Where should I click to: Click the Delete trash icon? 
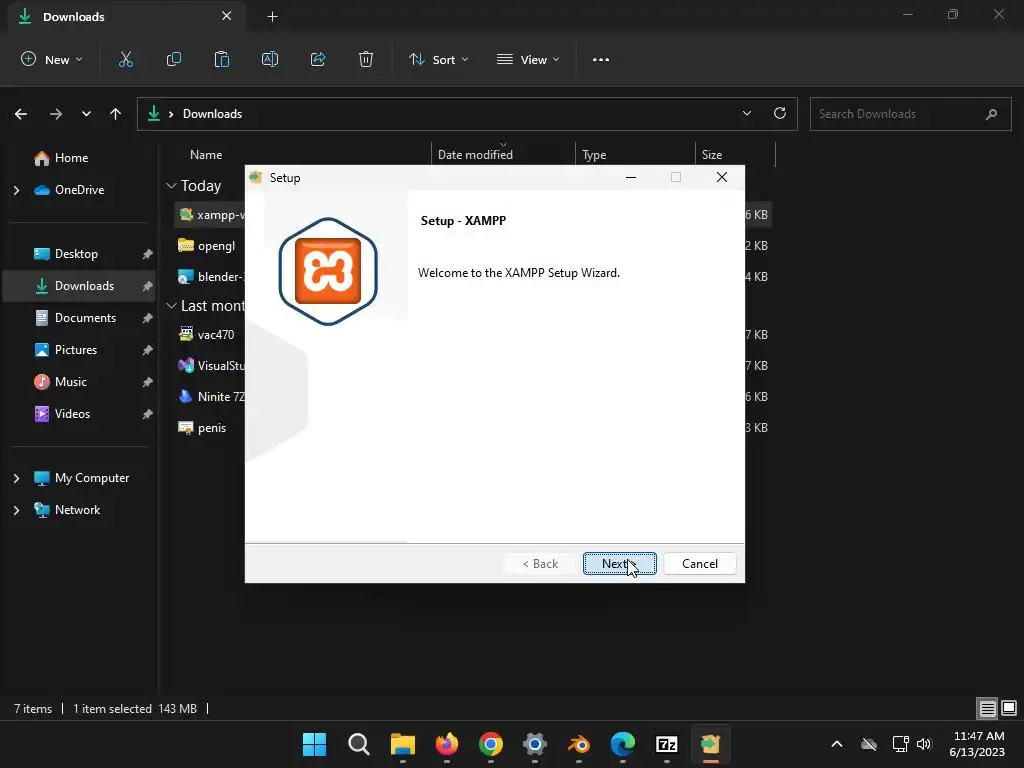[366, 59]
